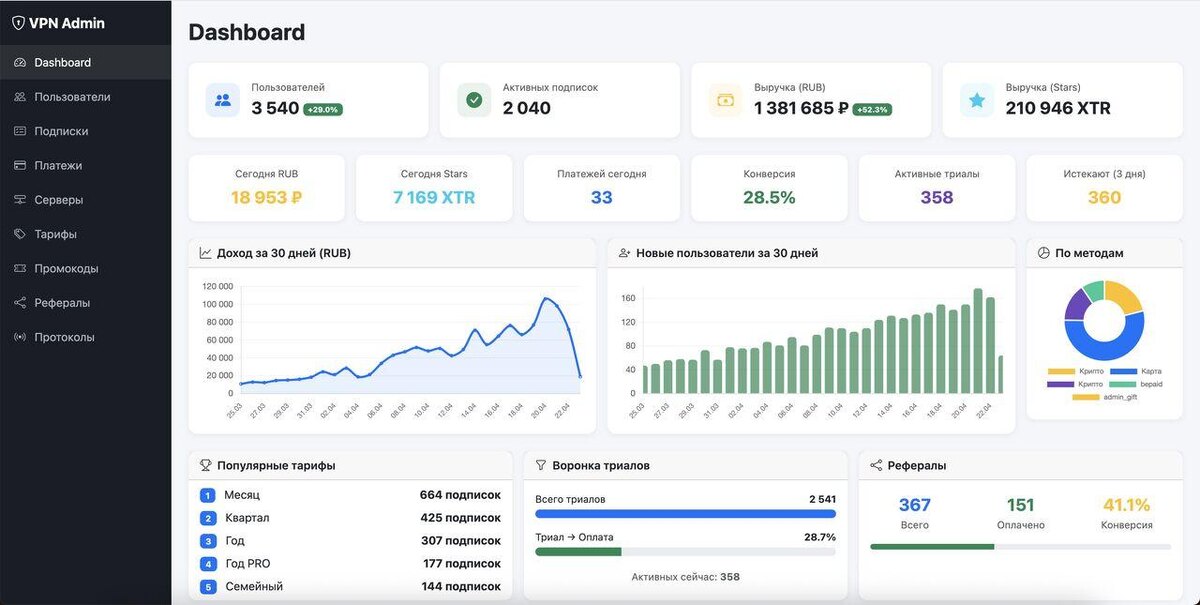Click the blue Всего триалов progress bar
The width and height of the screenshot is (1200, 605).
(x=686, y=514)
